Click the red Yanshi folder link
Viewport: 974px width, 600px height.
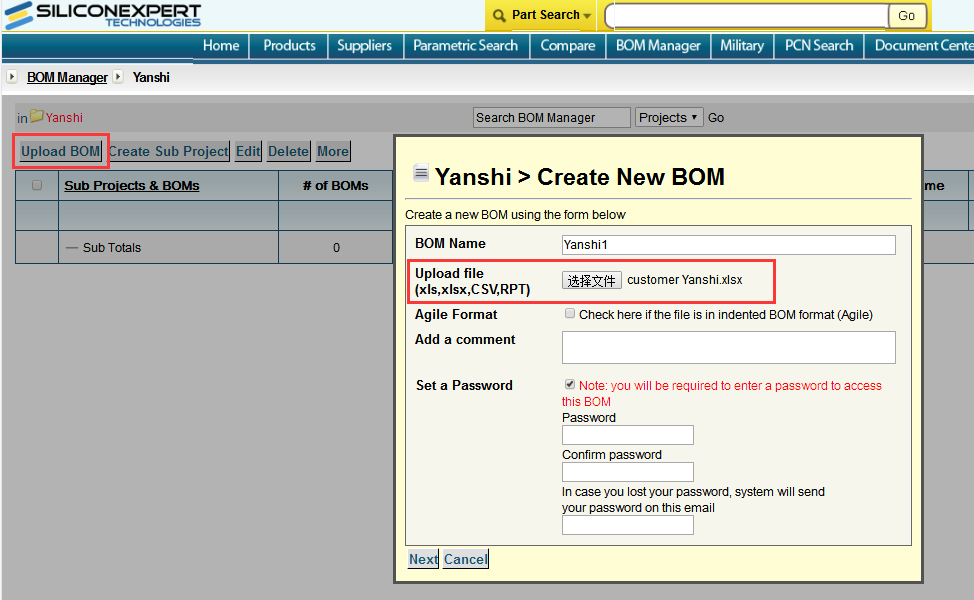point(64,117)
